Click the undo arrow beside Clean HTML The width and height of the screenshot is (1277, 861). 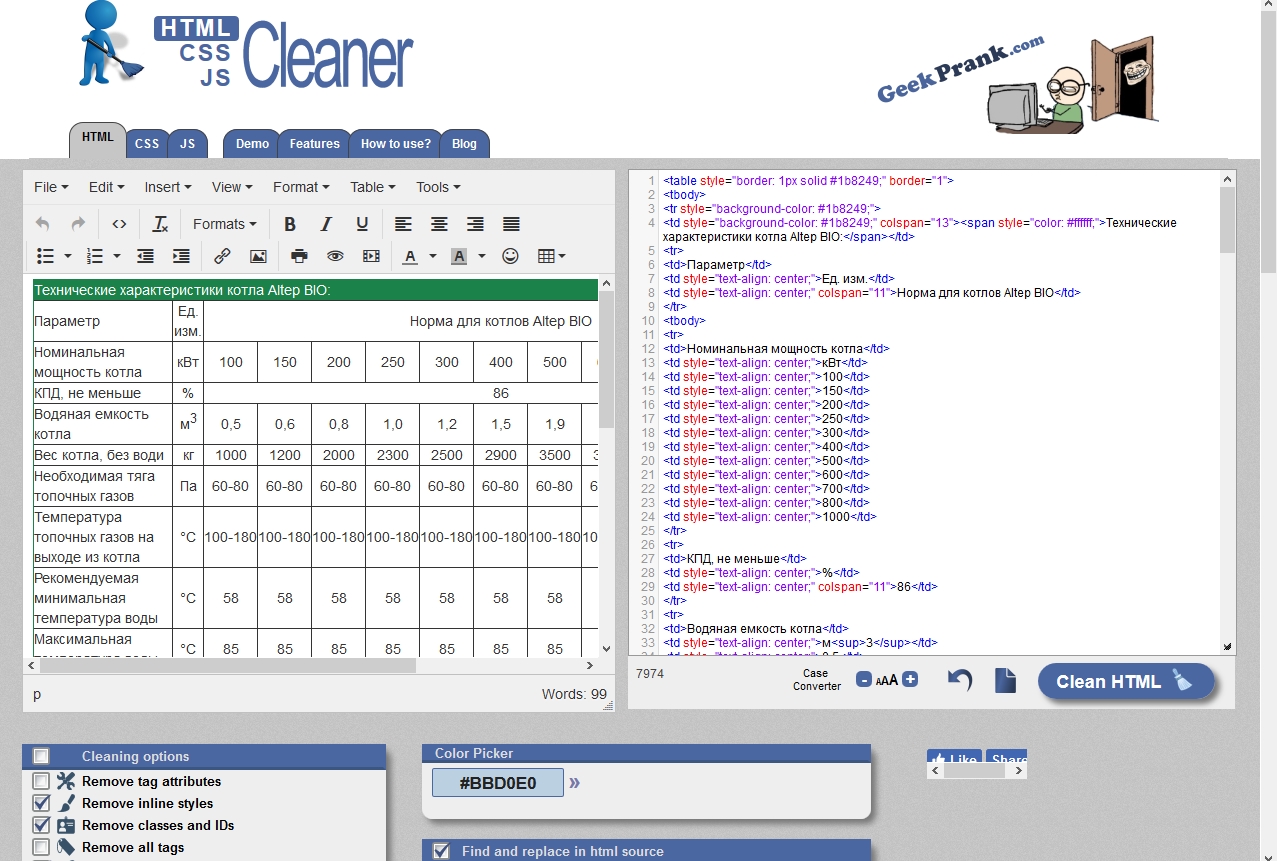coord(960,681)
